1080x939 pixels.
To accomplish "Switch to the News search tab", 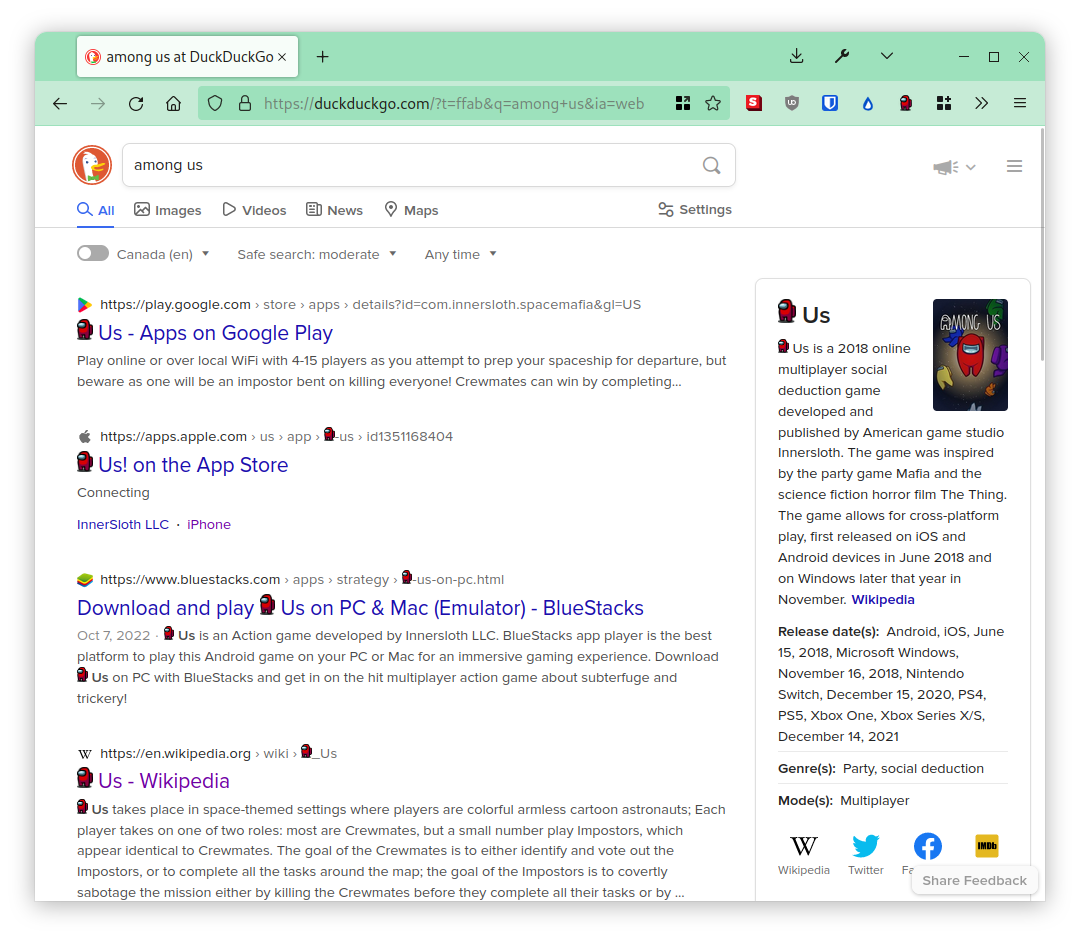I will click(x=334, y=210).
